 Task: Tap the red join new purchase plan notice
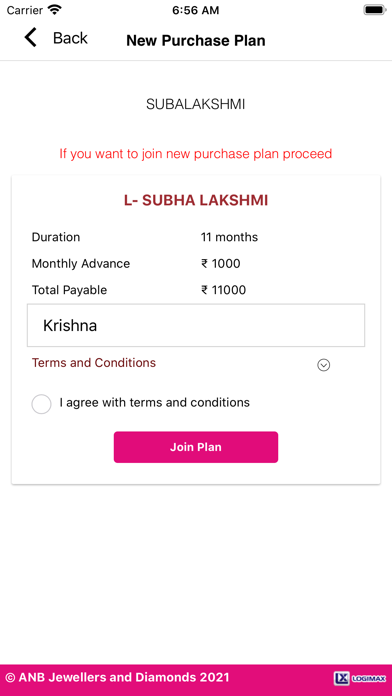coord(196,154)
